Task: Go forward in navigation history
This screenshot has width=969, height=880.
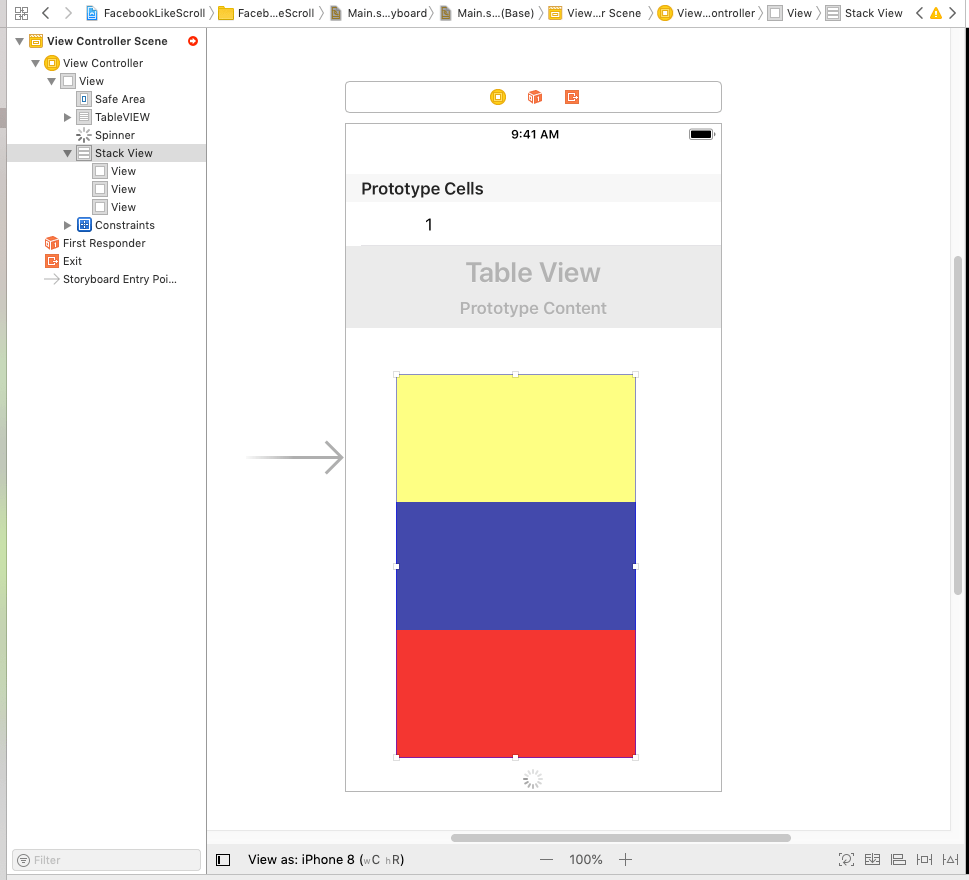Action: [68, 13]
